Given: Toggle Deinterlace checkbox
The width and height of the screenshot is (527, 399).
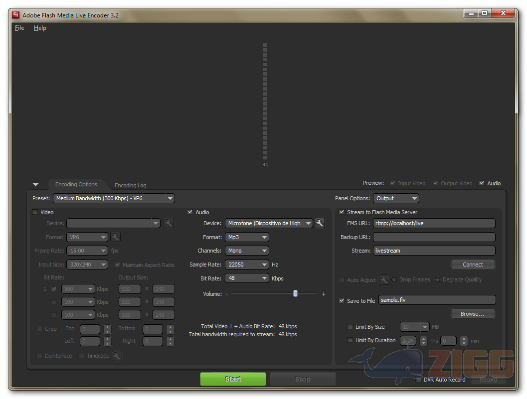Looking at the screenshot, I should point(40,356).
